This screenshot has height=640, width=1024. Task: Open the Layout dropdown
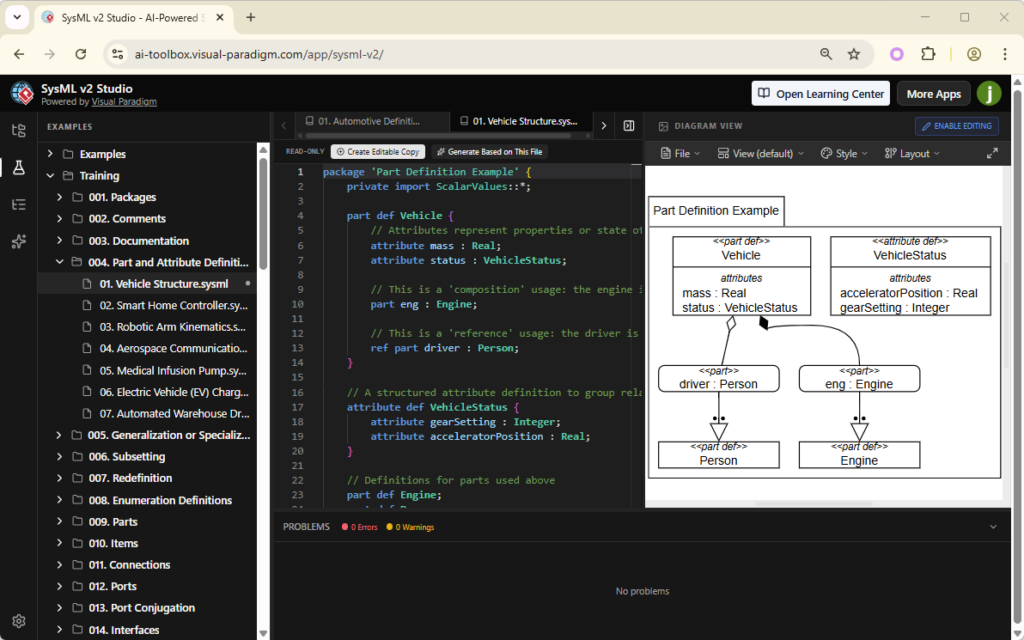912,153
